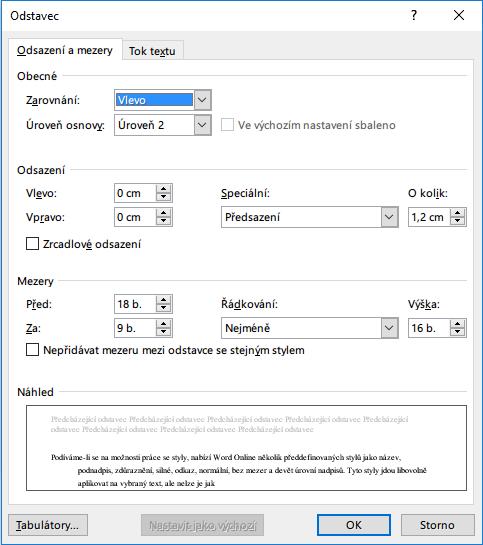This screenshot has height=545, width=483.
Task: Click the help question mark icon
Action: point(414,15)
